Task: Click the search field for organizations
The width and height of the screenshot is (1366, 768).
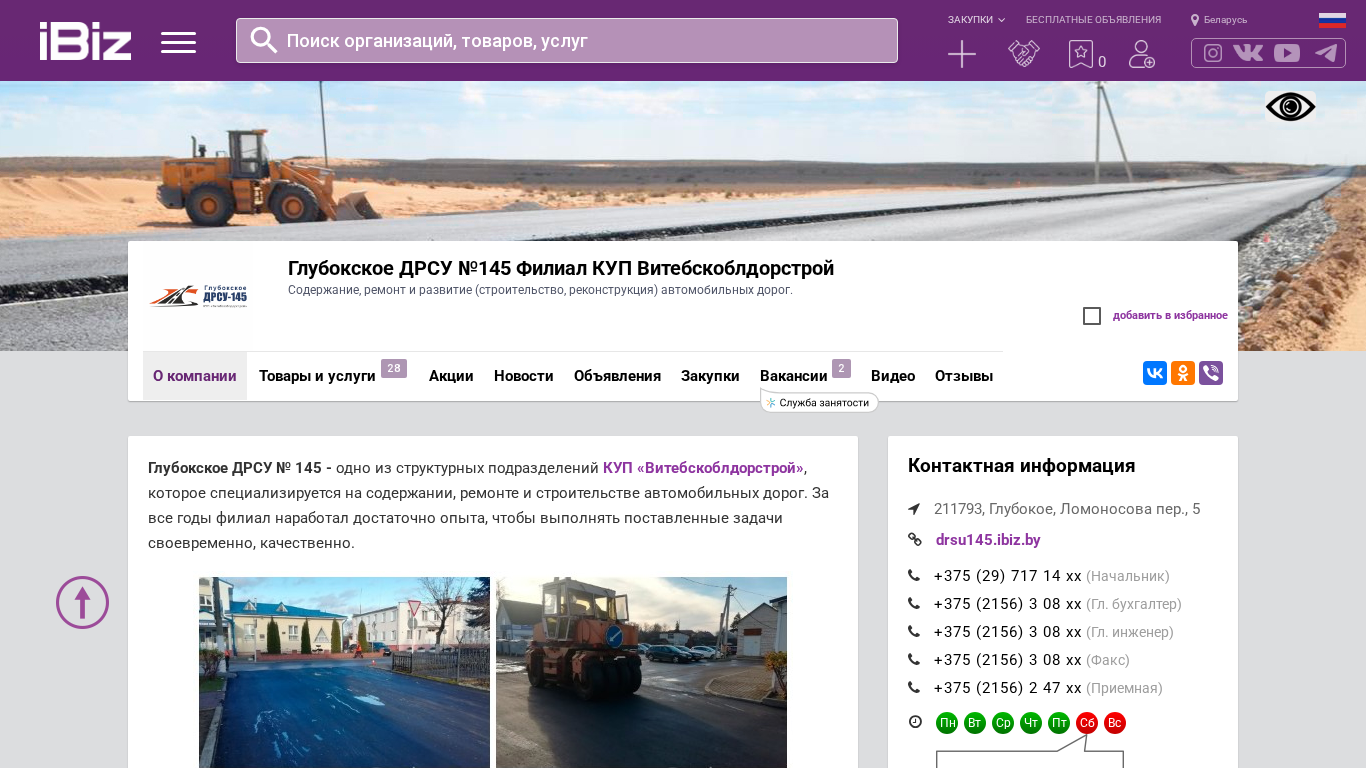Action: coord(566,41)
